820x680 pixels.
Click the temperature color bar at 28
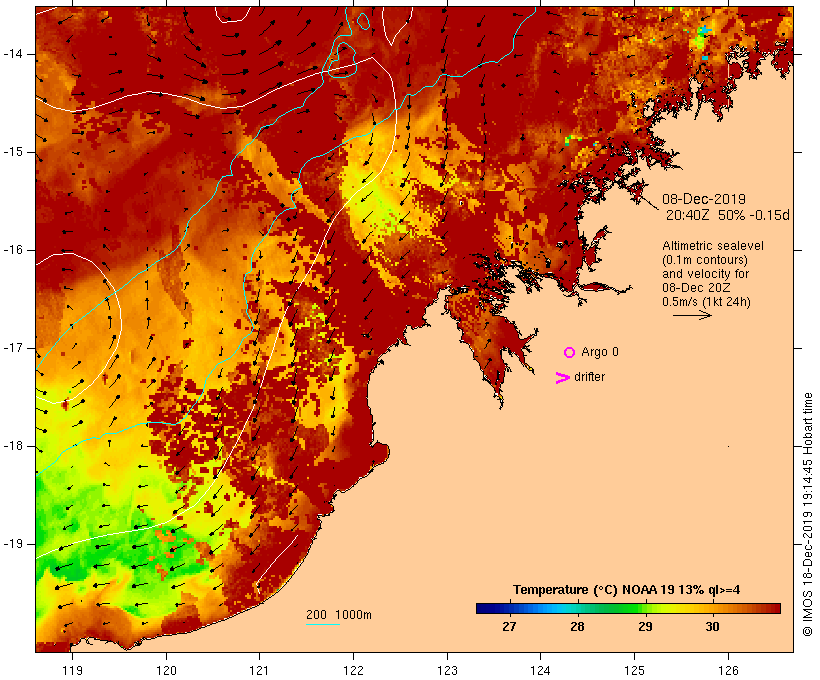click(577, 608)
